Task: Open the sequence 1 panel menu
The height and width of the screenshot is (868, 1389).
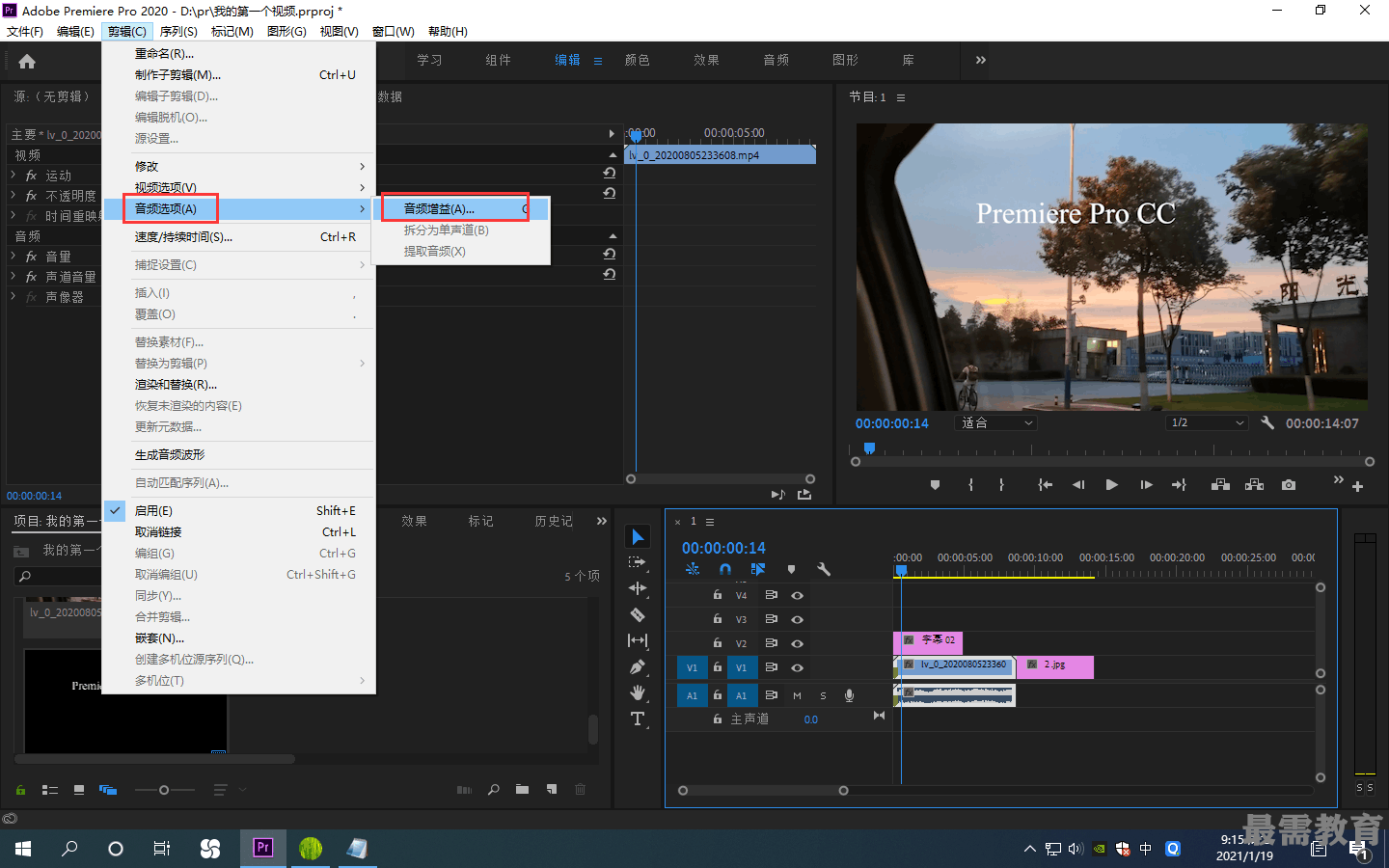Action: 710,522
